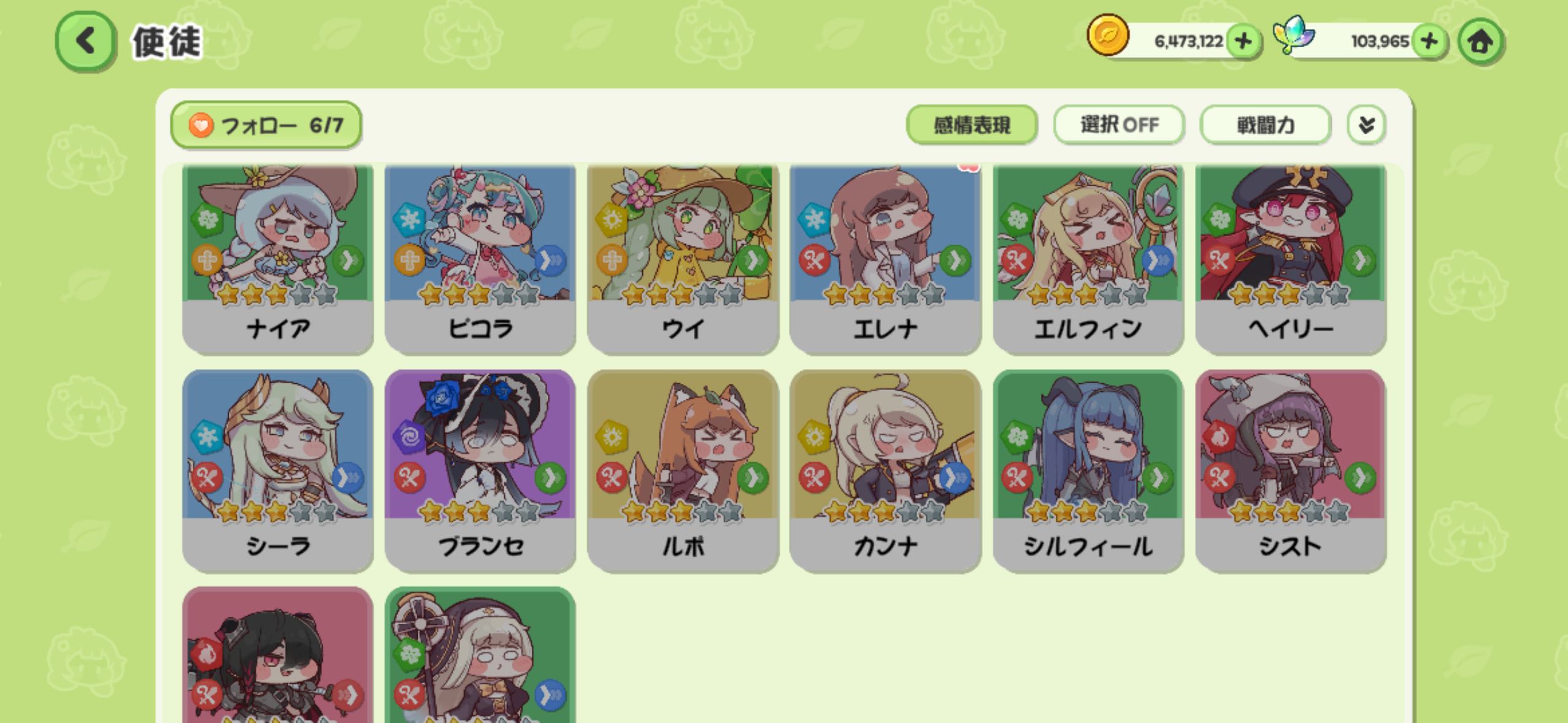Reverse sort order with double-chevron button
This screenshot has width=1568, height=723.
click(x=1366, y=125)
